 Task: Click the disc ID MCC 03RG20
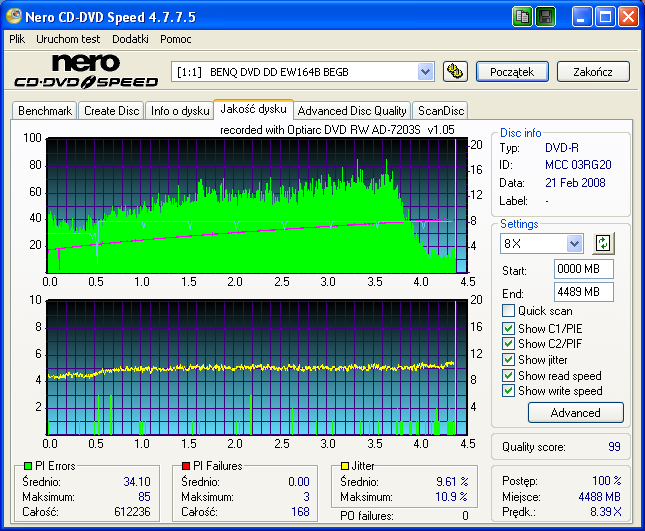point(578,165)
